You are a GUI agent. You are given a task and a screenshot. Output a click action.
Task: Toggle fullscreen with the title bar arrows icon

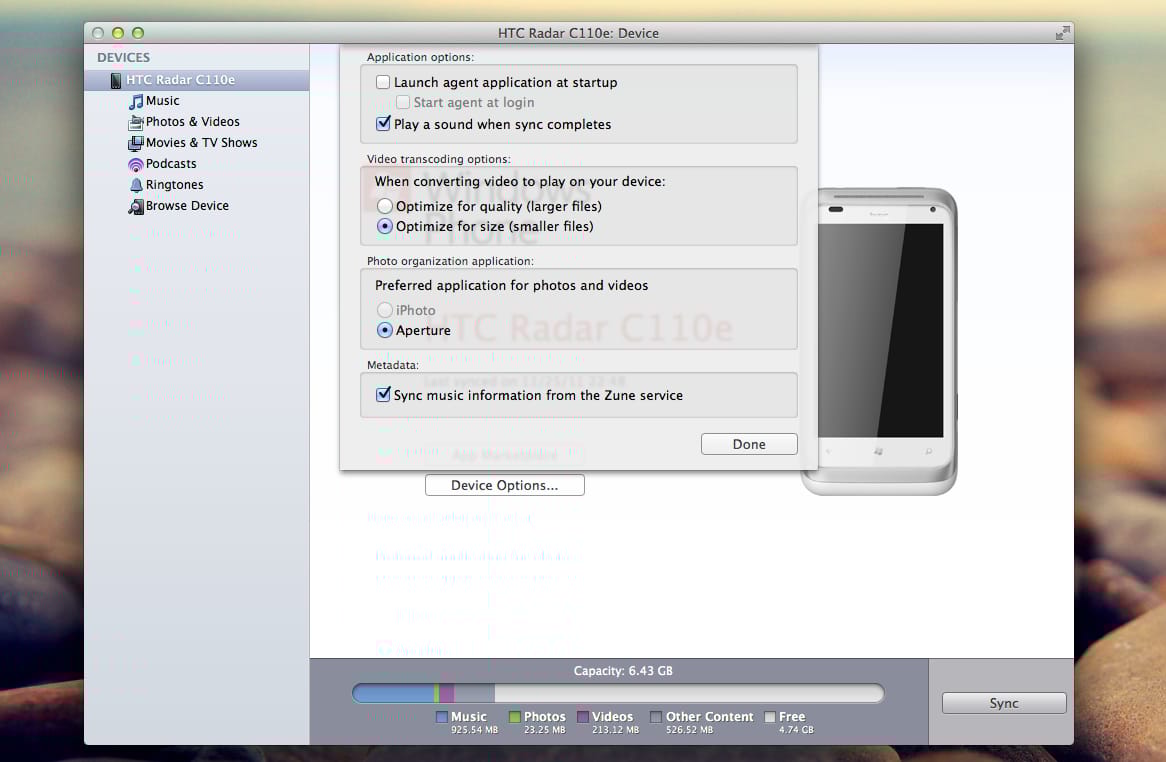(x=1063, y=33)
